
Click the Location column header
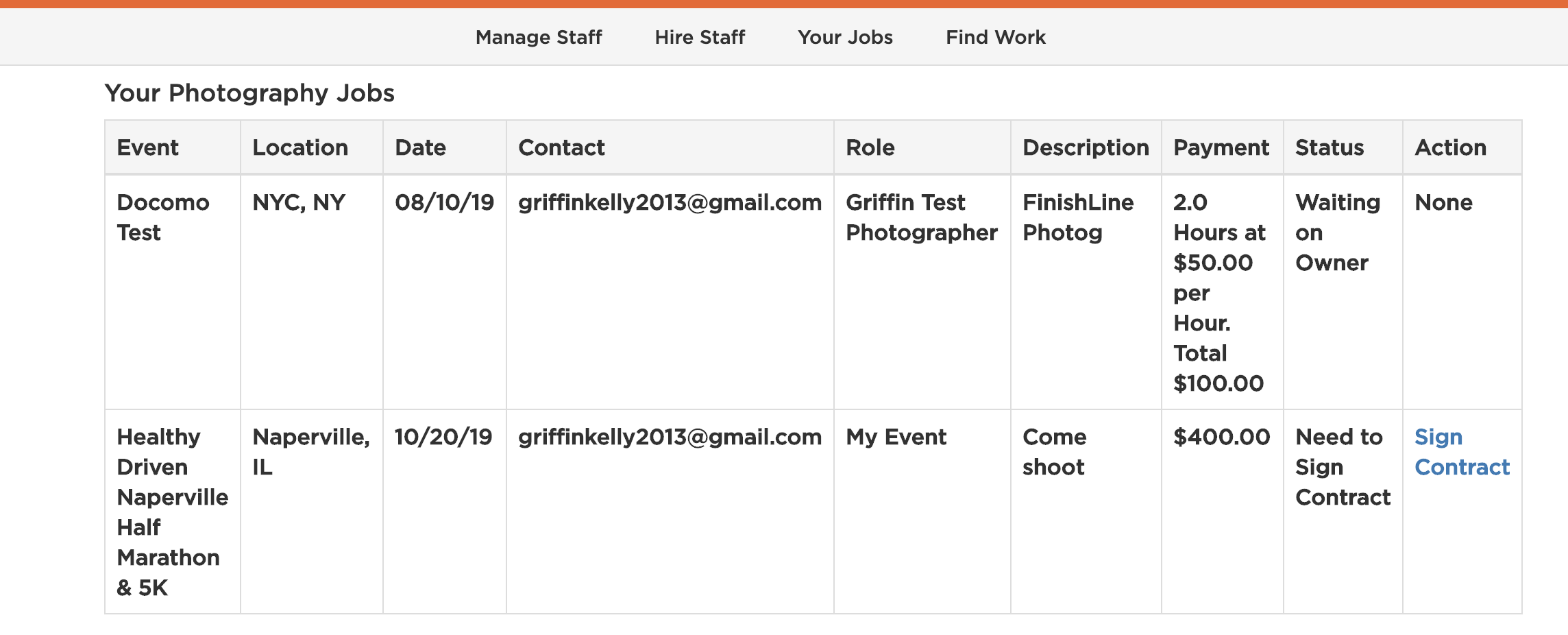[x=300, y=147]
